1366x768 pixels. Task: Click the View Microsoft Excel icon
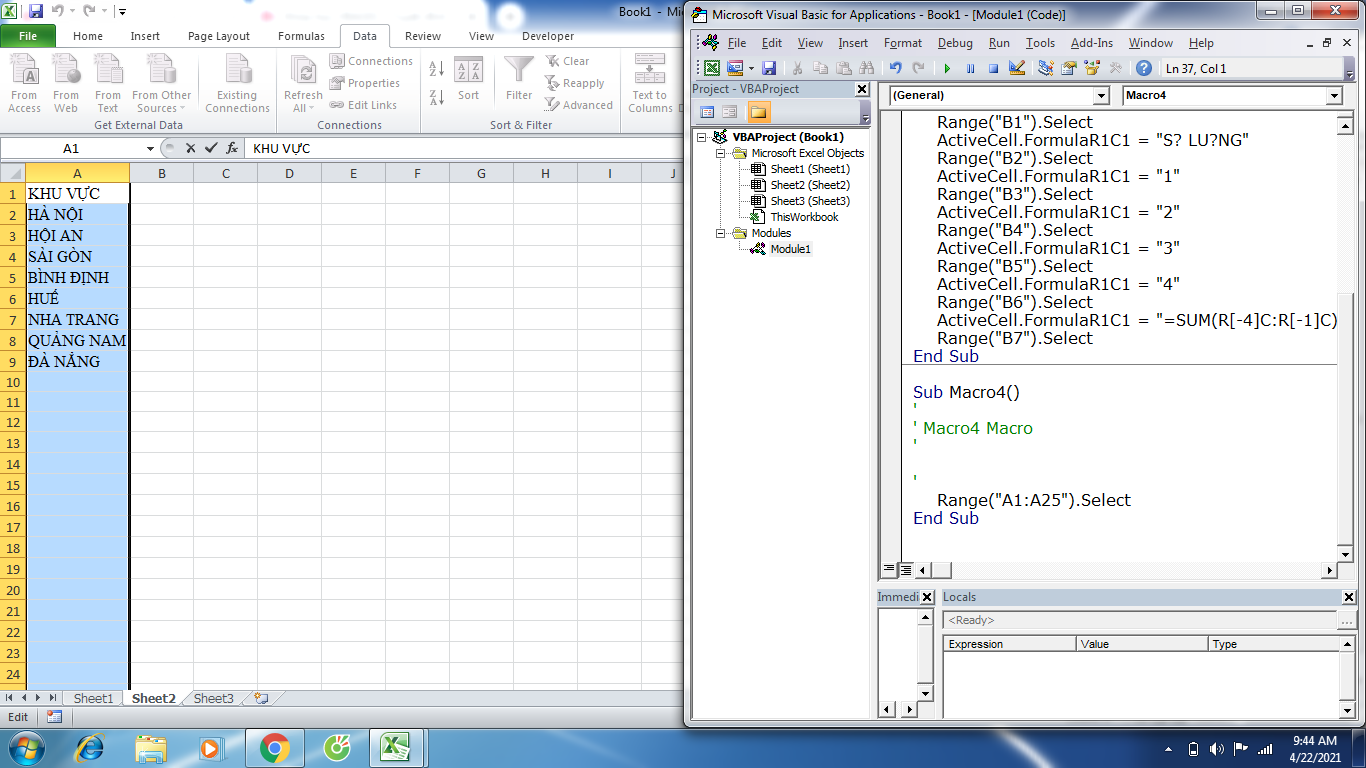[711, 68]
